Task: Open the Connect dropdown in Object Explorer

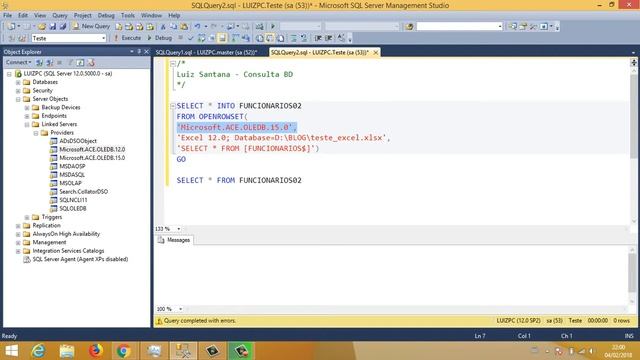Action: tap(18, 62)
